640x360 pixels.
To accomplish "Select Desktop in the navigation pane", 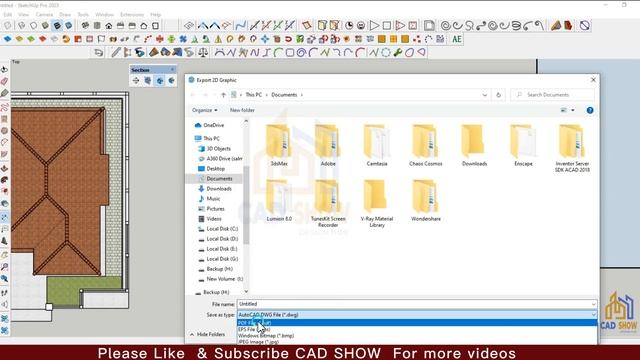I will (x=216, y=169).
